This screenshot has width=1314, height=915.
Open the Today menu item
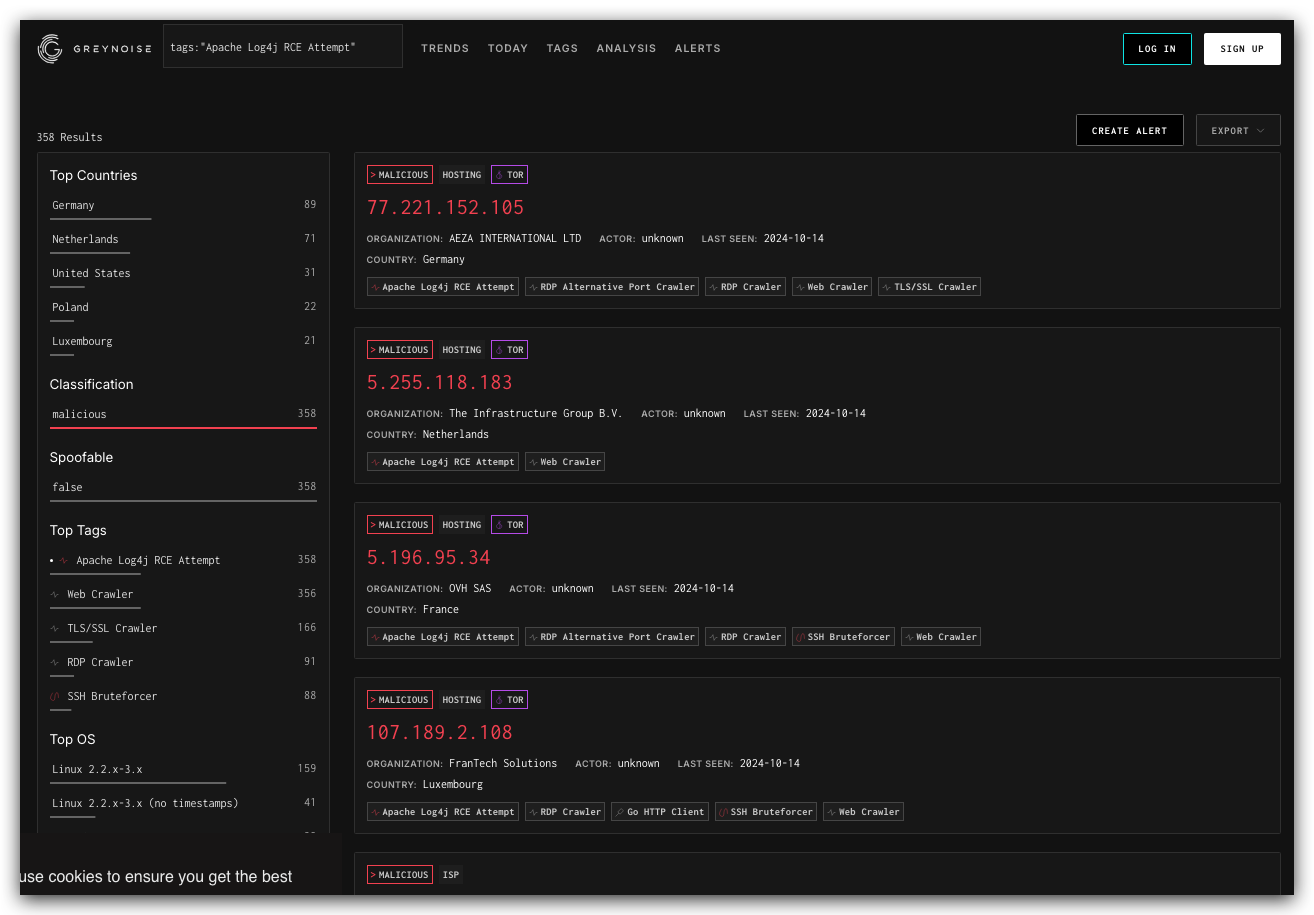click(x=508, y=48)
